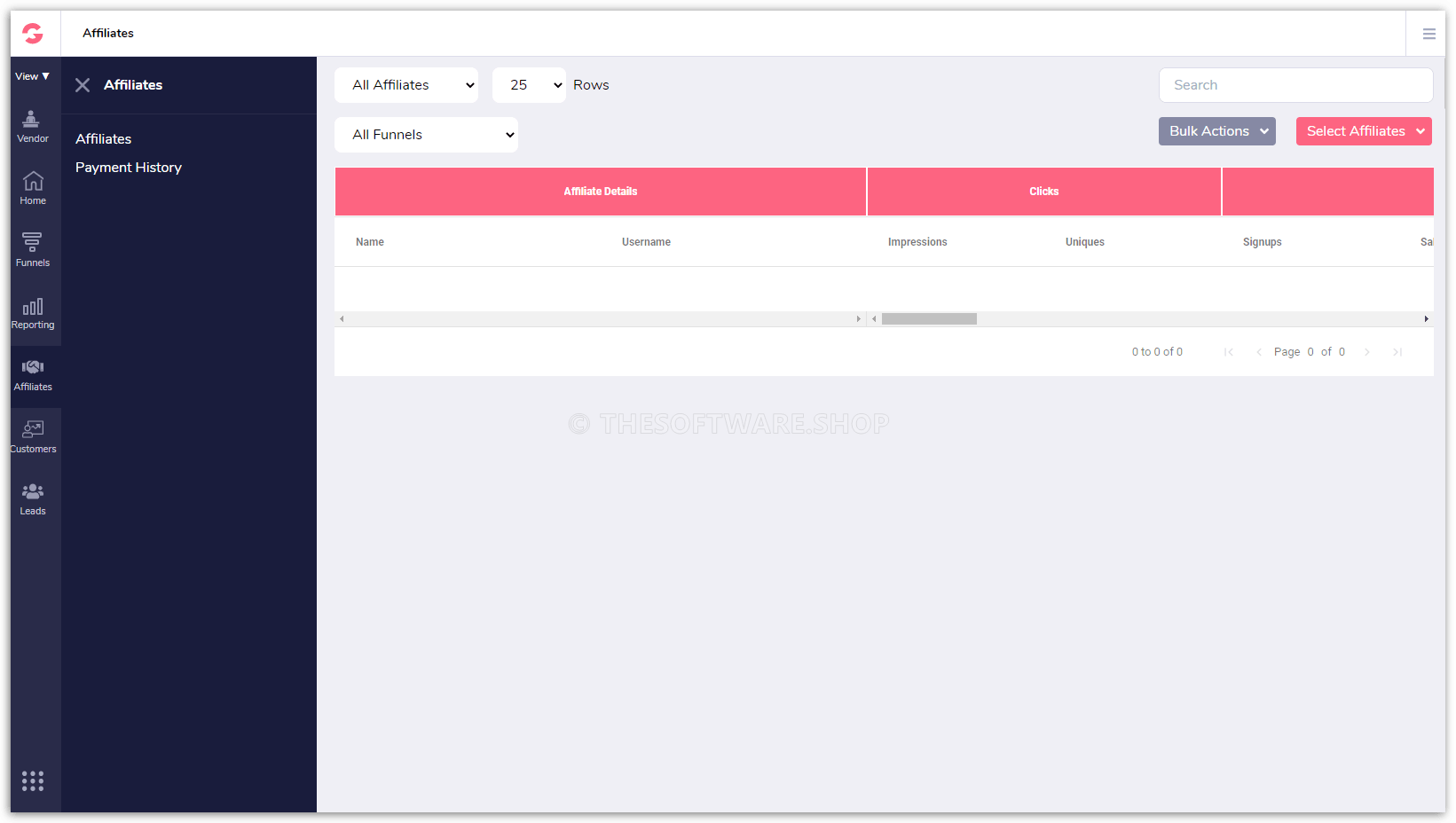Open the Funnels section

33,248
